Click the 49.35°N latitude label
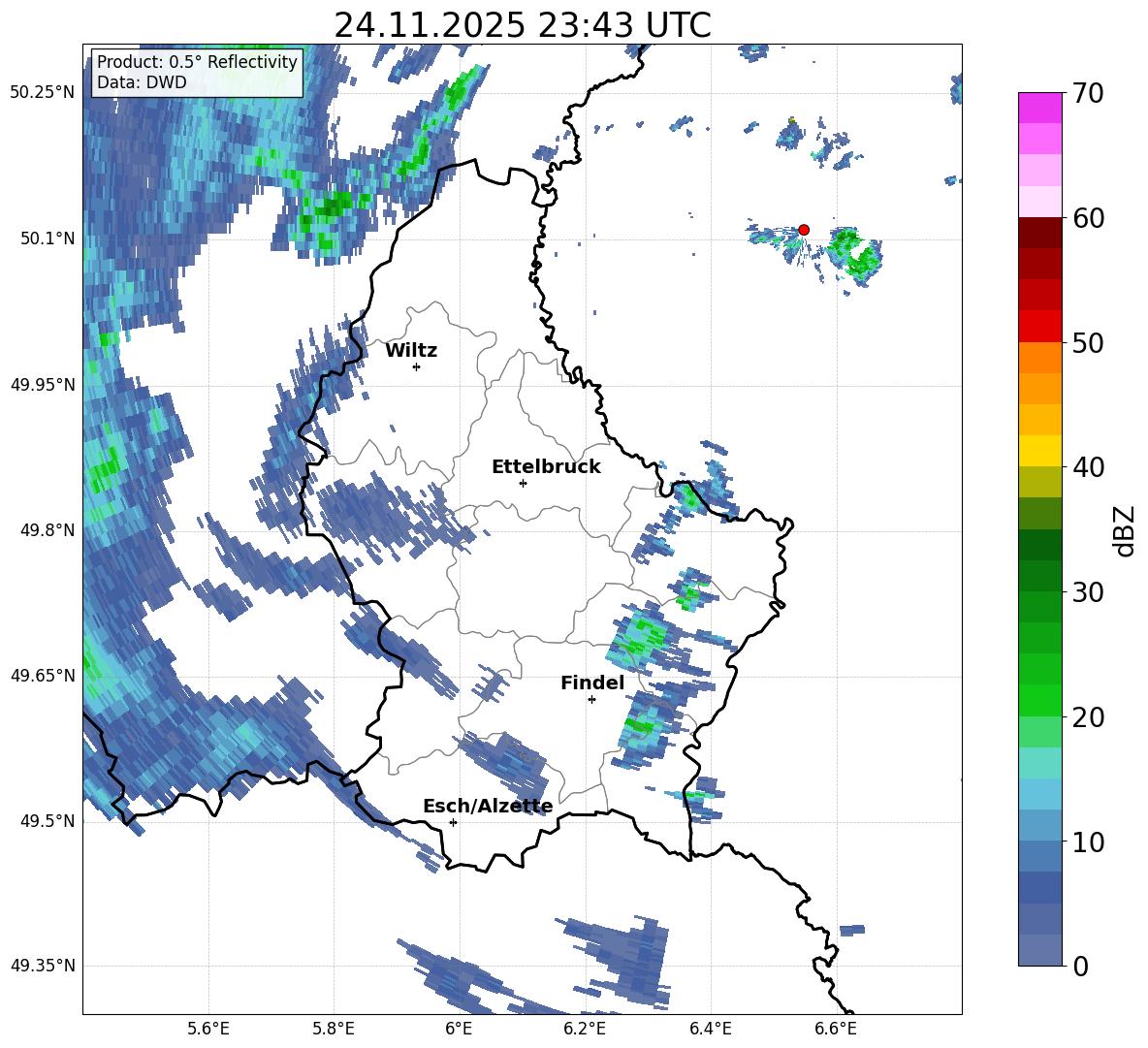Image resolution: width=1148 pixels, height=1048 pixels. [43, 966]
